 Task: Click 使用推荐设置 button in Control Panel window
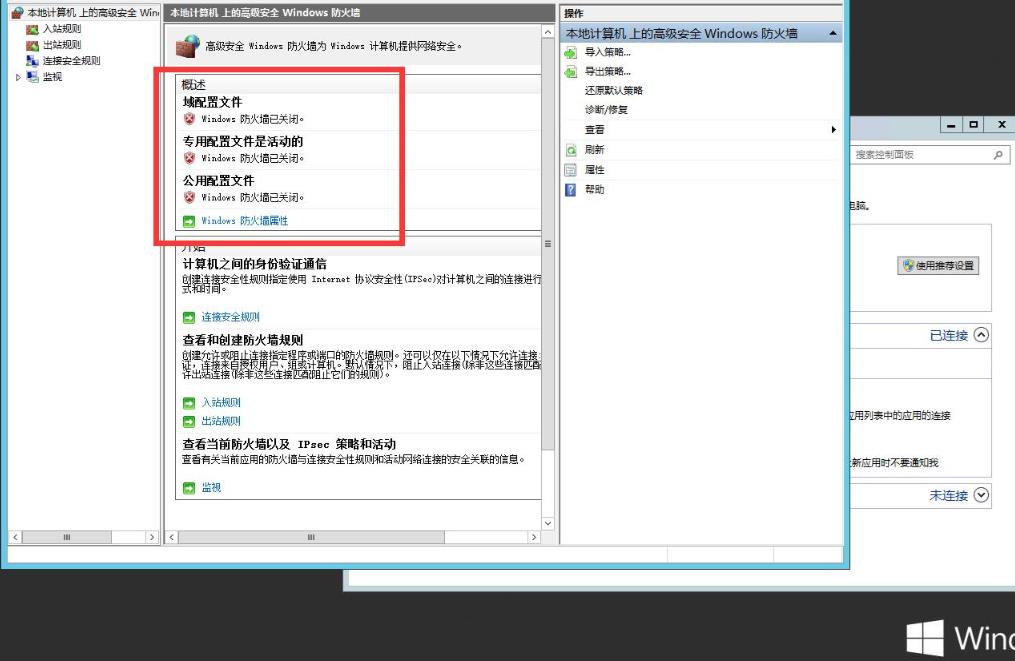click(x=938, y=265)
